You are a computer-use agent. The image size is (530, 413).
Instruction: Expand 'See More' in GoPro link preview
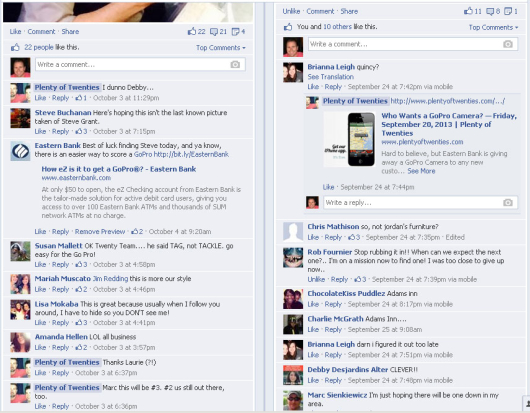point(421,171)
